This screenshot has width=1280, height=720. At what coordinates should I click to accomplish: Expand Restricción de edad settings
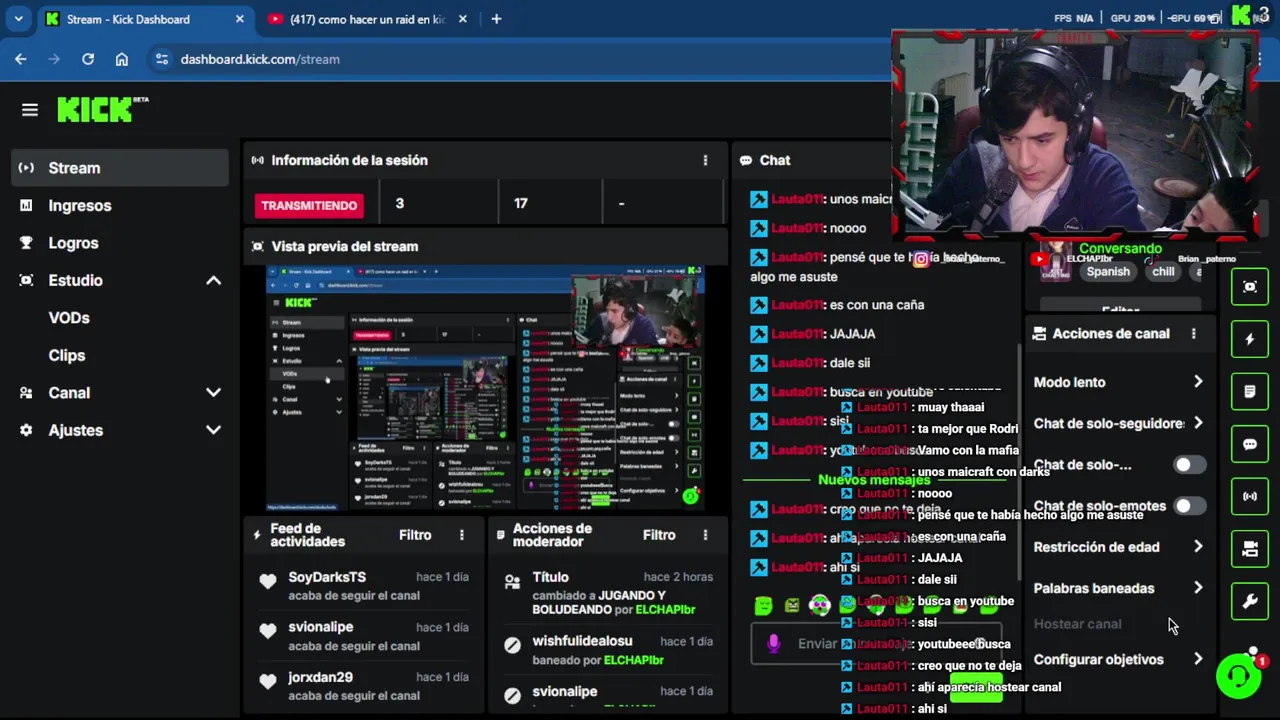point(1198,547)
